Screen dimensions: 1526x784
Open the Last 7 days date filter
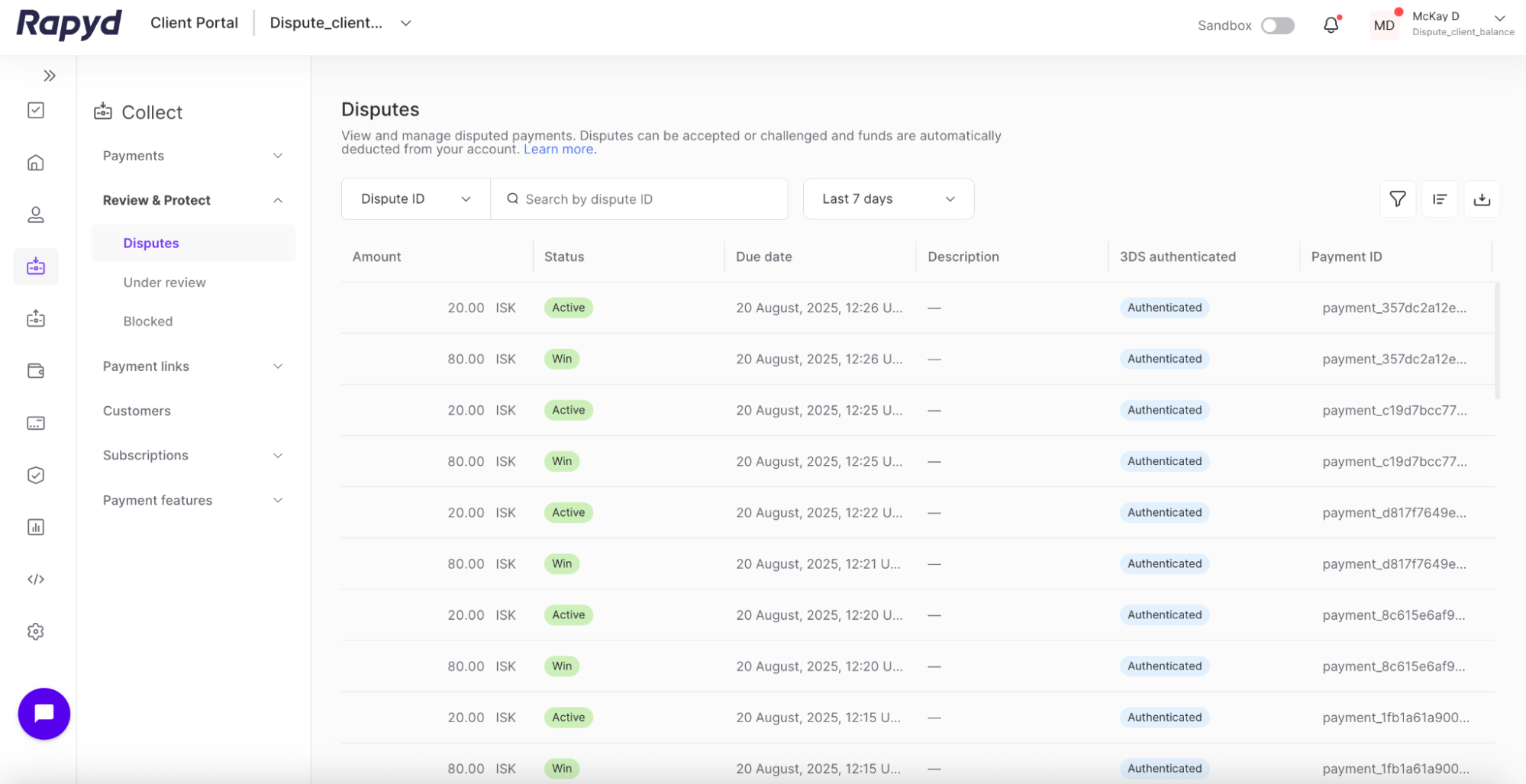pyautogui.click(x=888, y=198)
